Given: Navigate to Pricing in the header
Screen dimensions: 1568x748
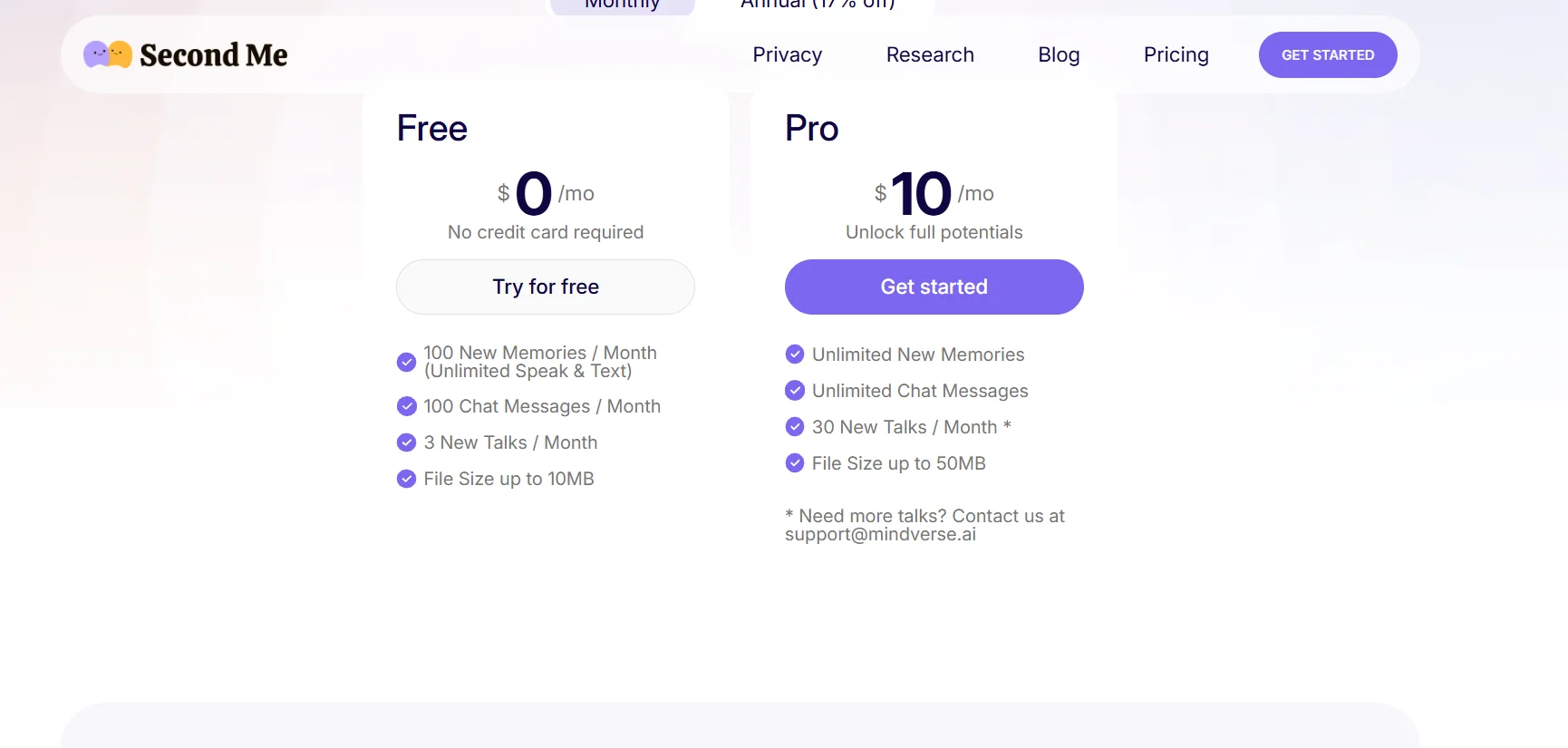Looking at the screenshot, I should 1176,55.
